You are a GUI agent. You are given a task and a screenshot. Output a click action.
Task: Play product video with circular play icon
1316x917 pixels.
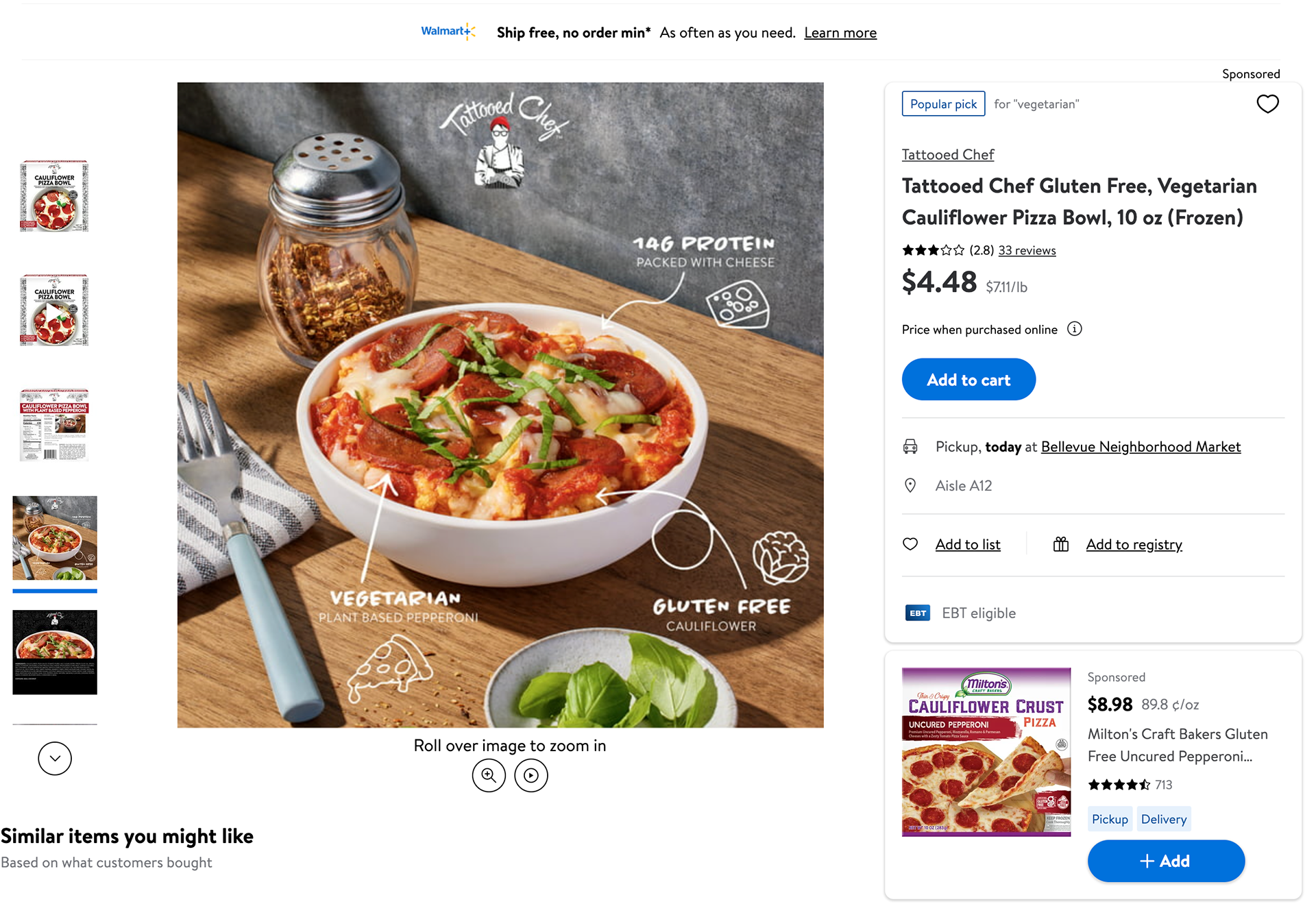(531, 775)
